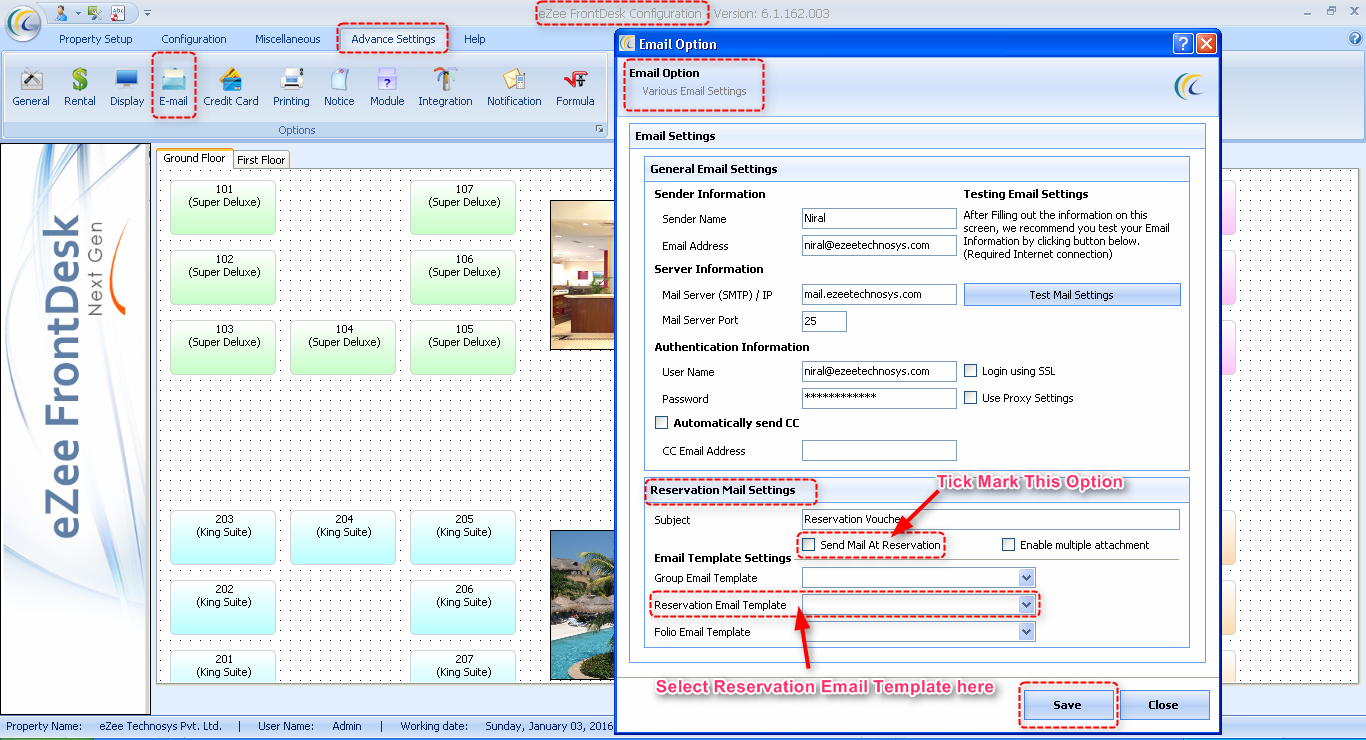This screenshot has width=1366, height=740.
Task: Click the pool resort photo thumbnail
Action: (582, 605)
